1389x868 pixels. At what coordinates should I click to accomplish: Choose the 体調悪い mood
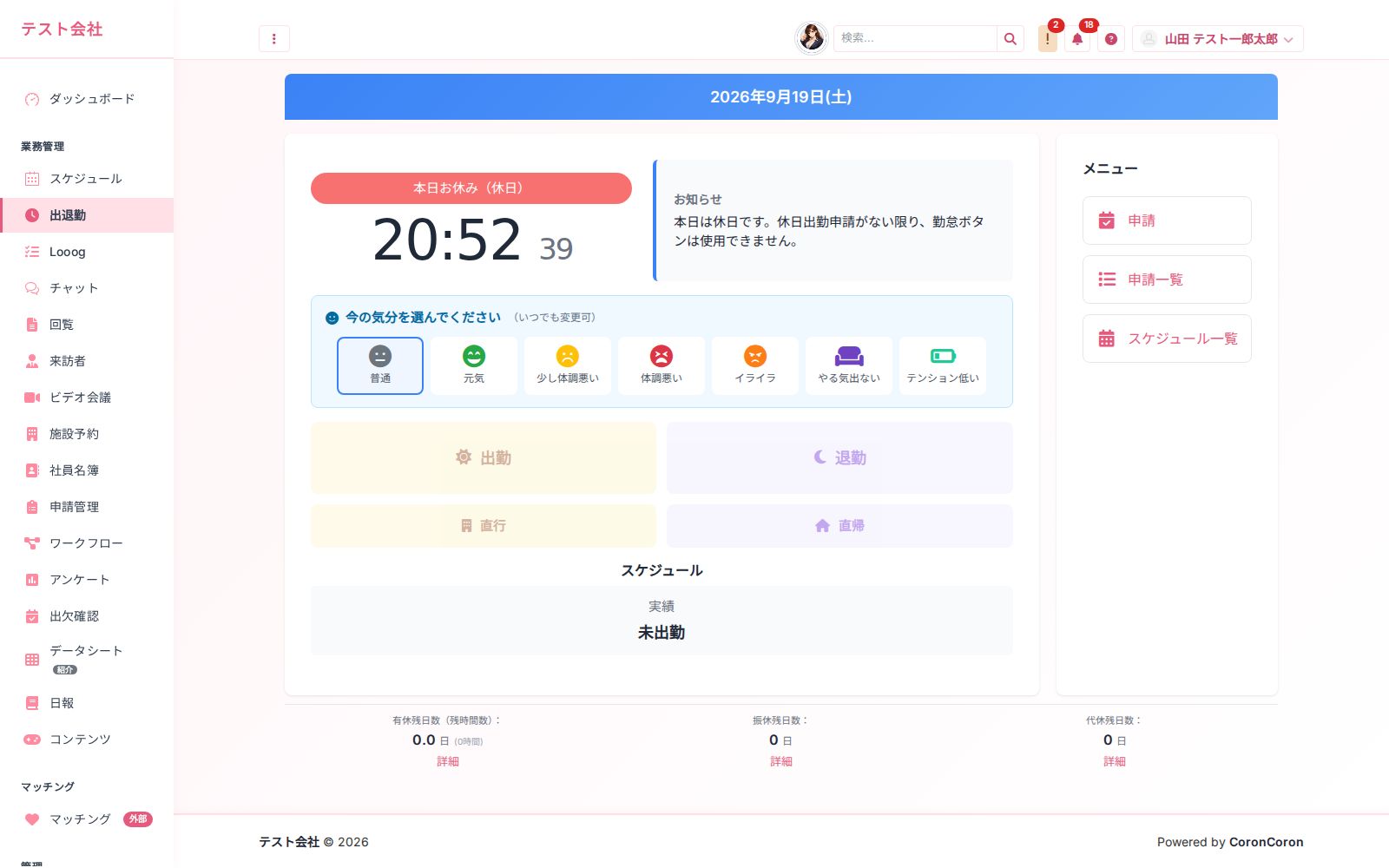pyautogui.click(x=662, y=365)
